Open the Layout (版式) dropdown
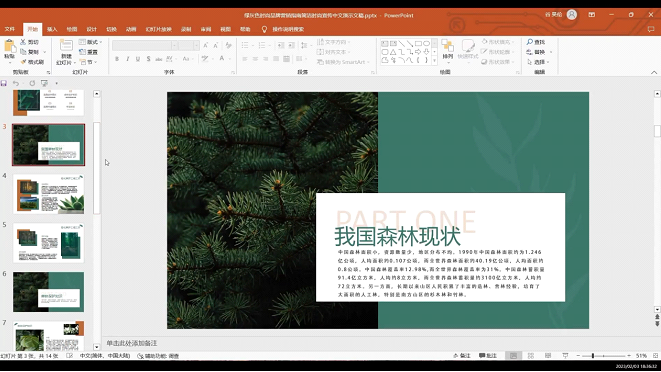 [x=90, y=42]
